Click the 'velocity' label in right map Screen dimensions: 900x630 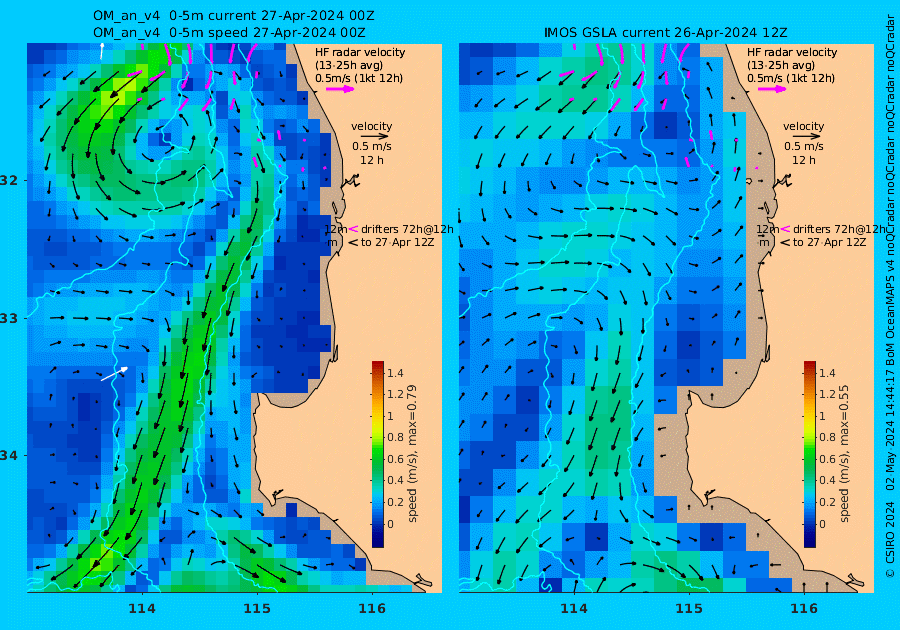[804, 126]
